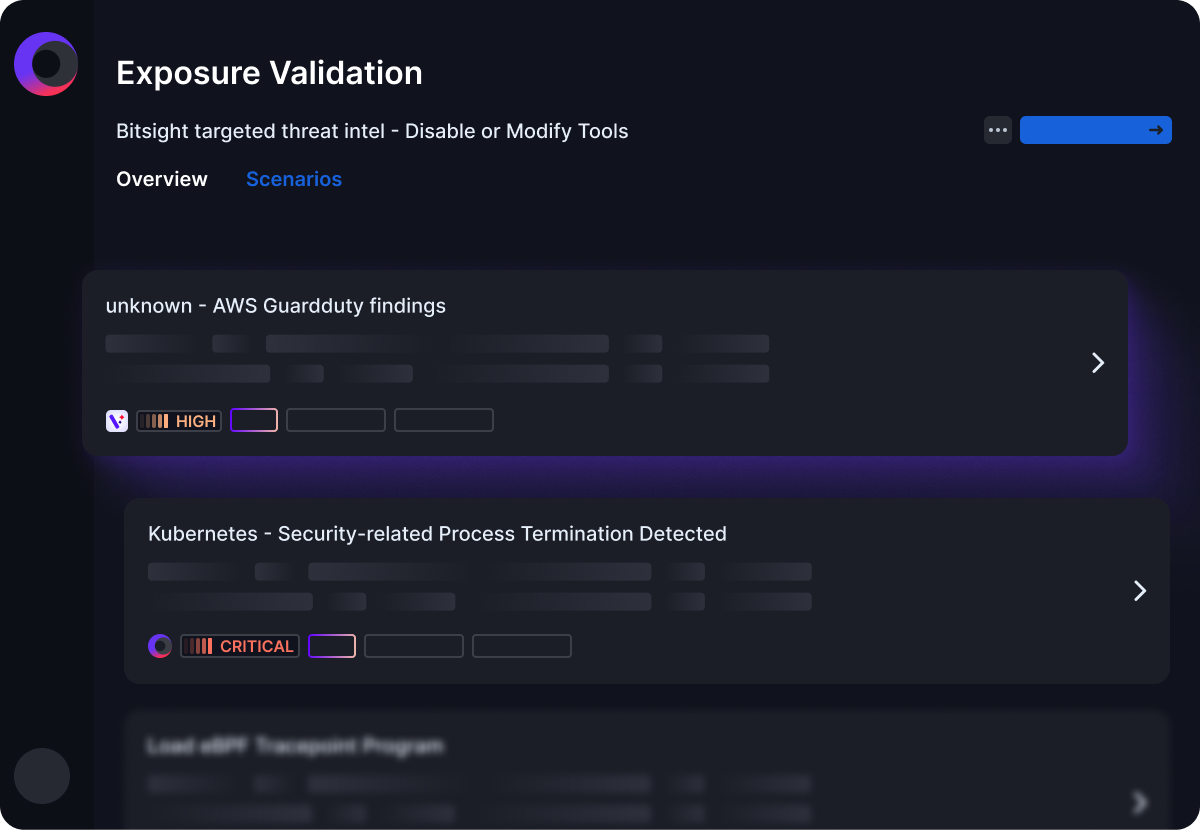Click the last gray tag on AWS Guardduty card
1200x830 pixels.
[x=444, y=420]
